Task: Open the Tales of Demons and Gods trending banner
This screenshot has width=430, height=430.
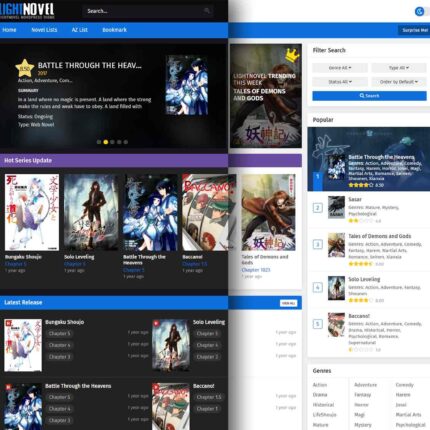Action: tap(266, 96)
